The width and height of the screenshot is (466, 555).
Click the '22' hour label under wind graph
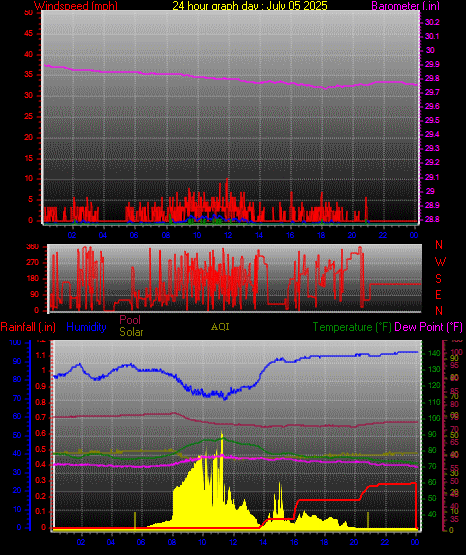click(x=383, y=235)
